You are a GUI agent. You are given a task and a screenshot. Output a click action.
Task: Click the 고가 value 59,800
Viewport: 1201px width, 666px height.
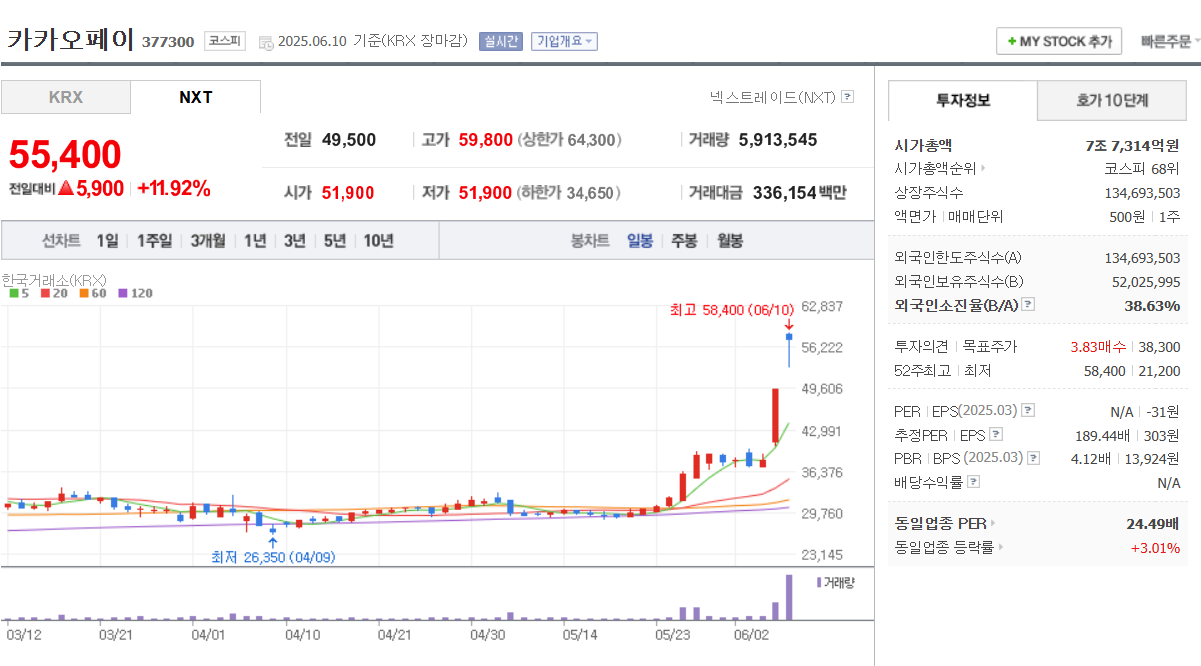pos(486,140)
